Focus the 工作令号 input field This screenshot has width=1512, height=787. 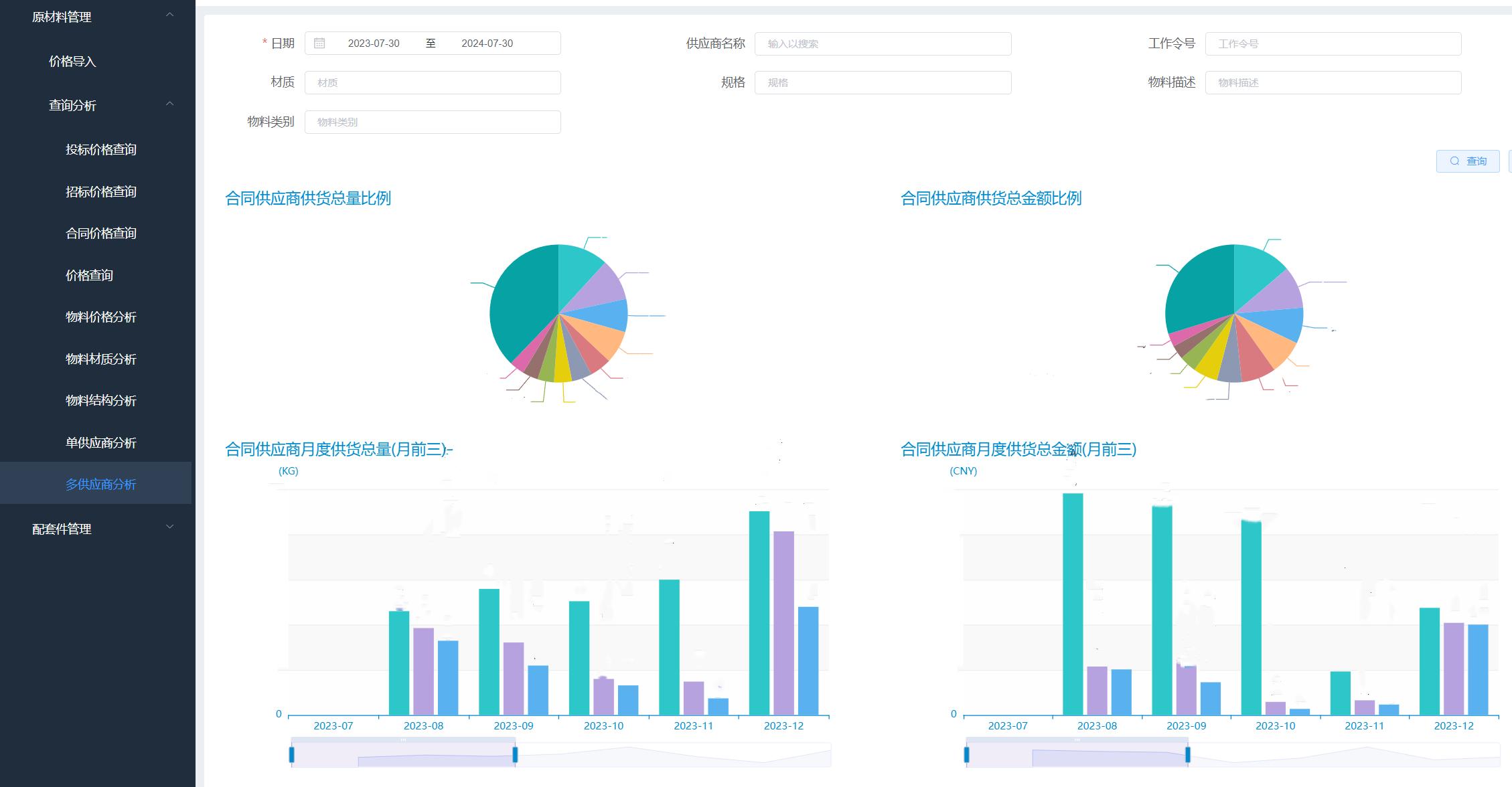1333,44
